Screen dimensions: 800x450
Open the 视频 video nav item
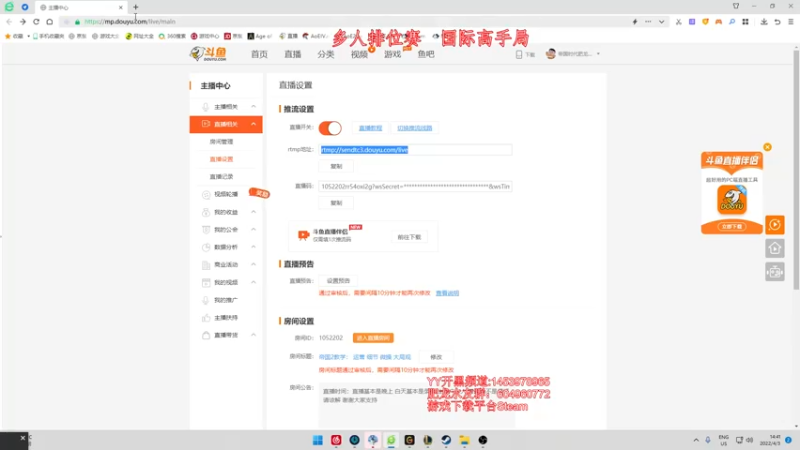pos(359,54)
